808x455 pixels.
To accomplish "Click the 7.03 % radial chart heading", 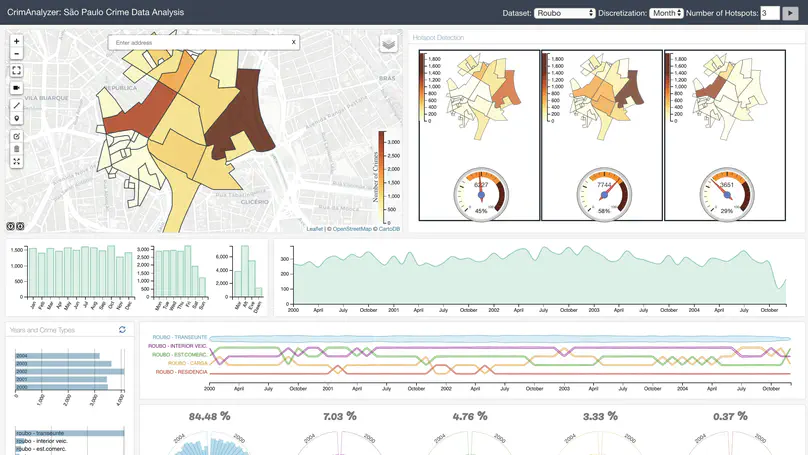I will (340, 416).
